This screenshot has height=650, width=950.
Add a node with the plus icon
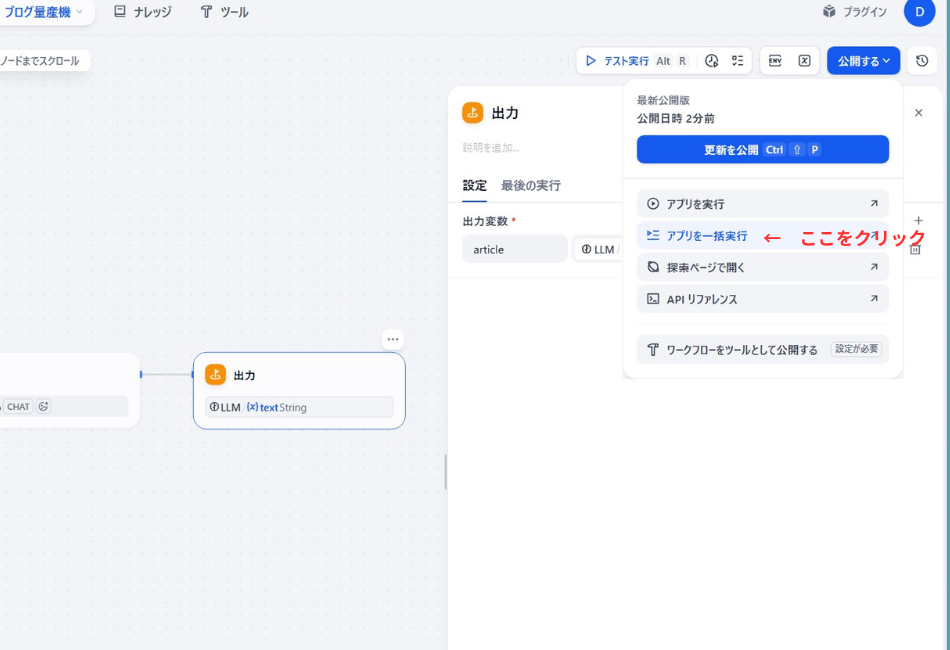pos(918,219)
